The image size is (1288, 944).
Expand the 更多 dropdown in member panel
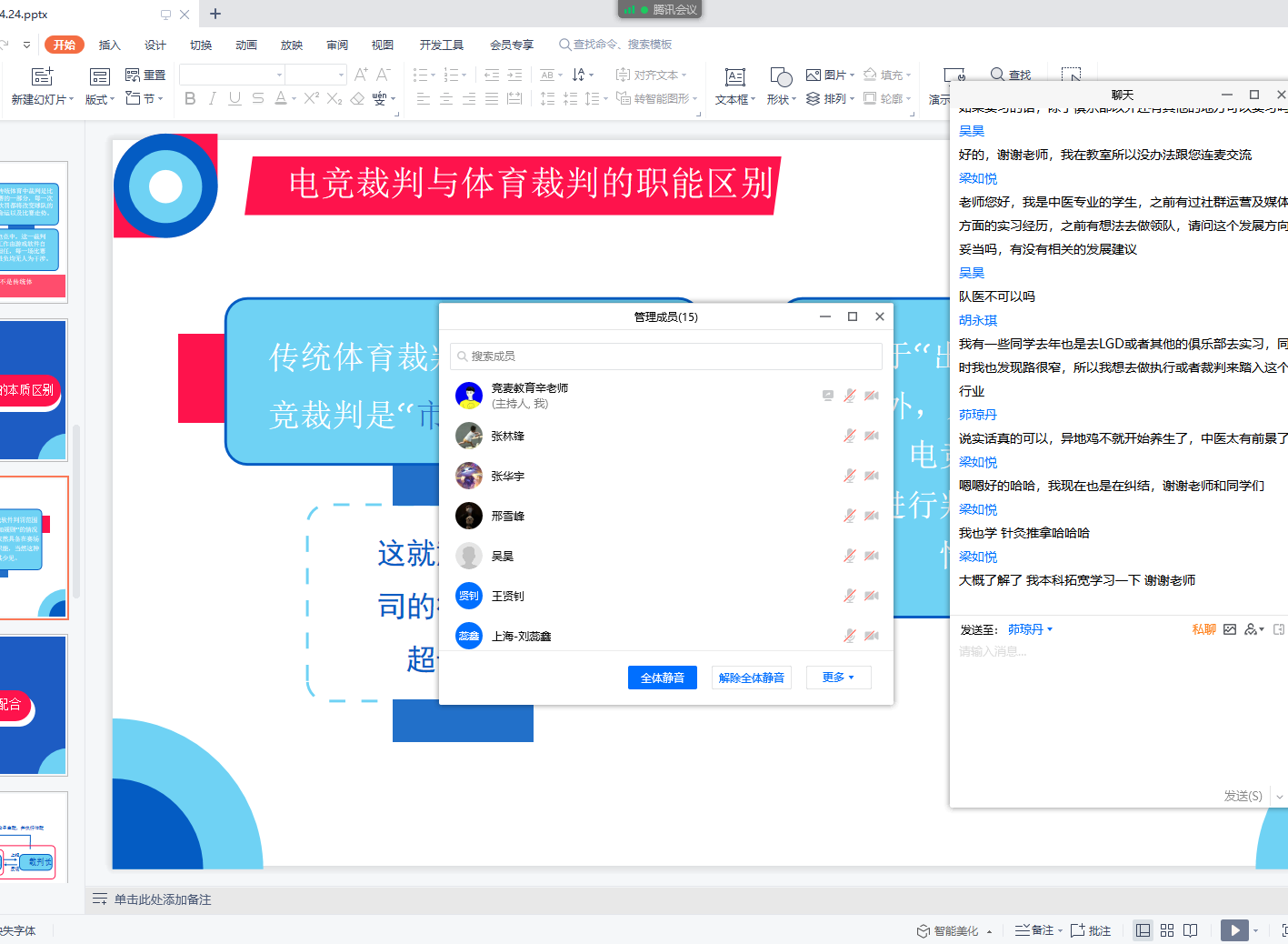pyautogui.click(x=838, y=678)
